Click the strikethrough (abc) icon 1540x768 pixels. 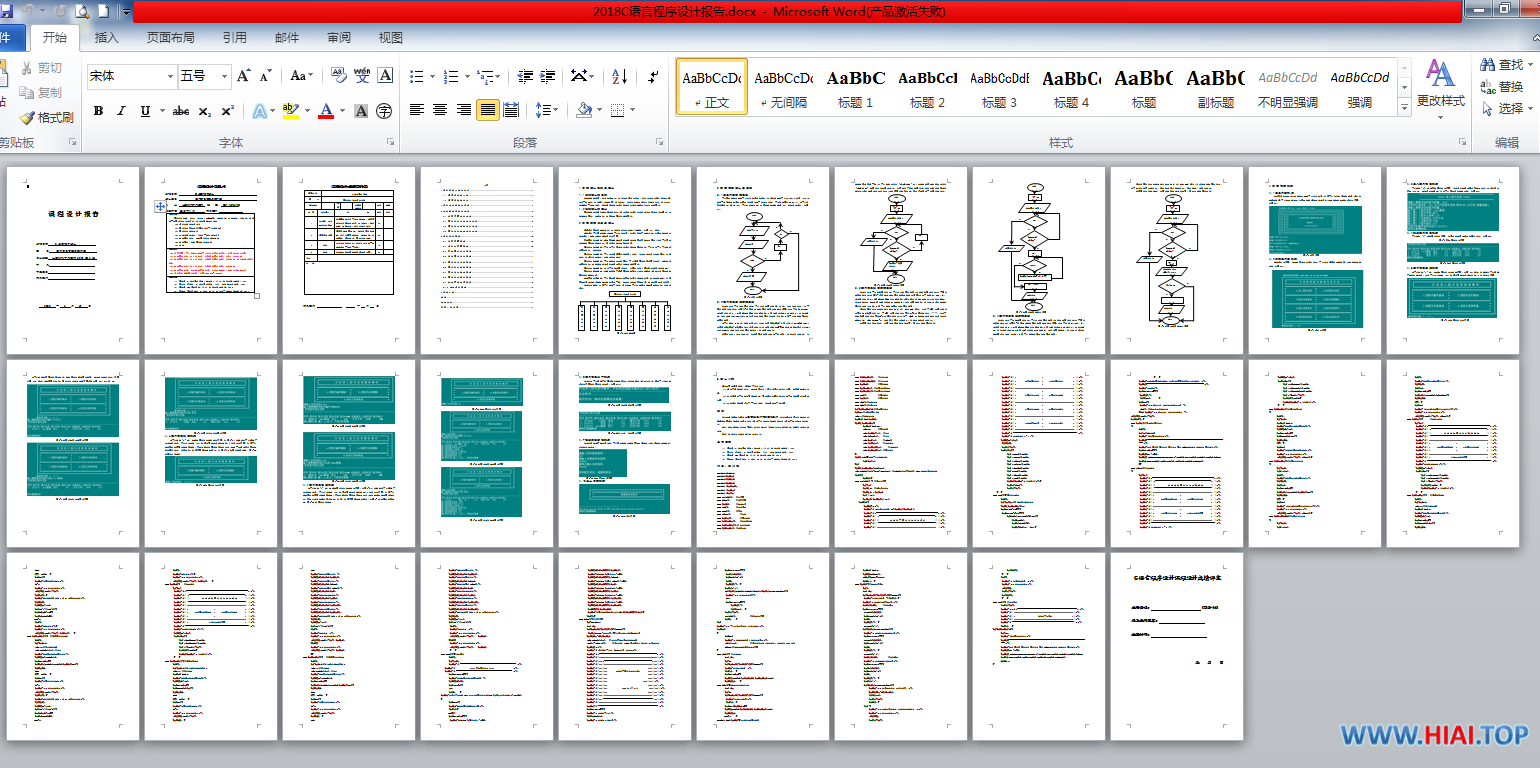click(x=181, y=111)
